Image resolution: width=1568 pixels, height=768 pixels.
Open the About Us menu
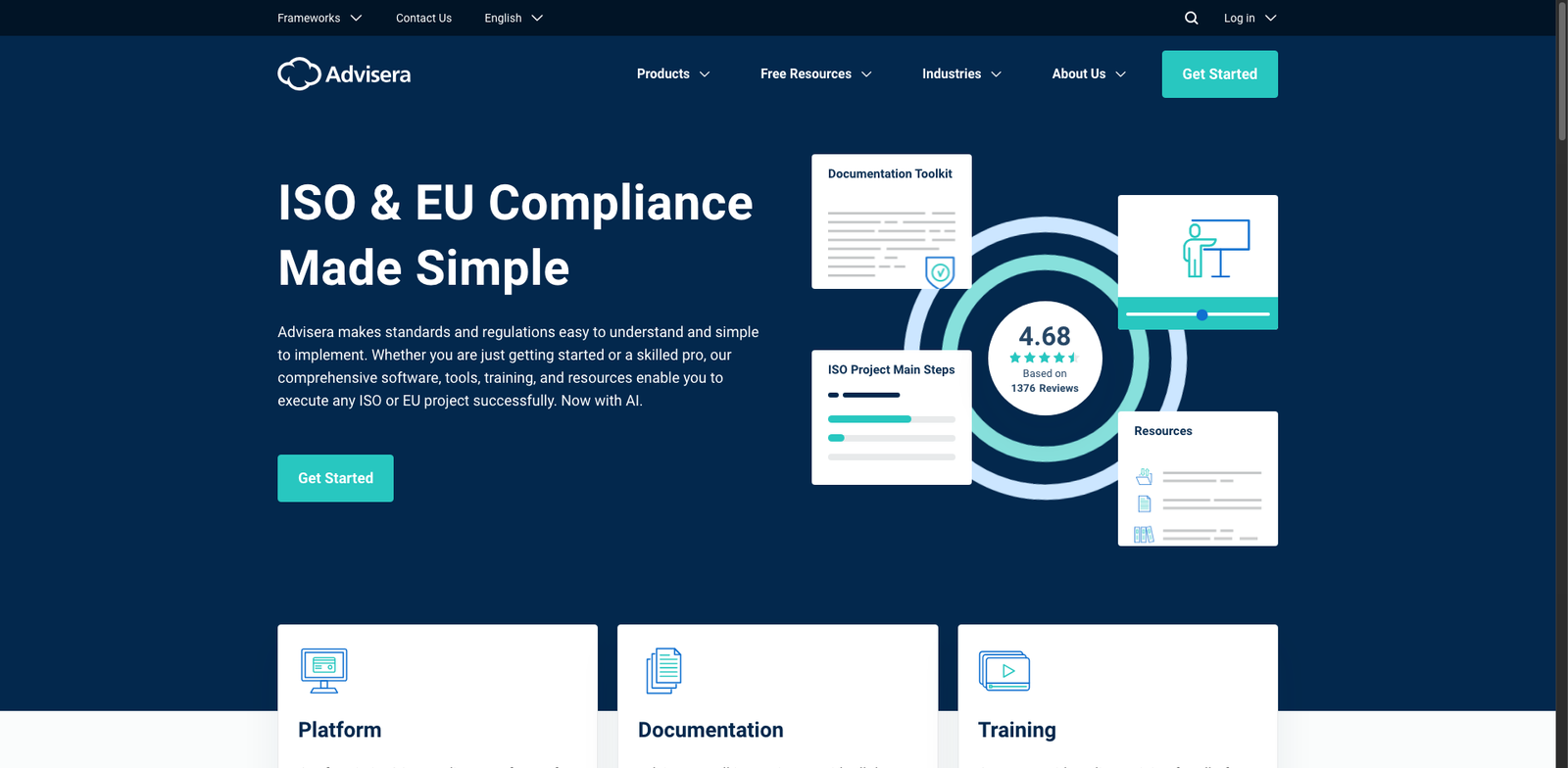coord(1089,73)
